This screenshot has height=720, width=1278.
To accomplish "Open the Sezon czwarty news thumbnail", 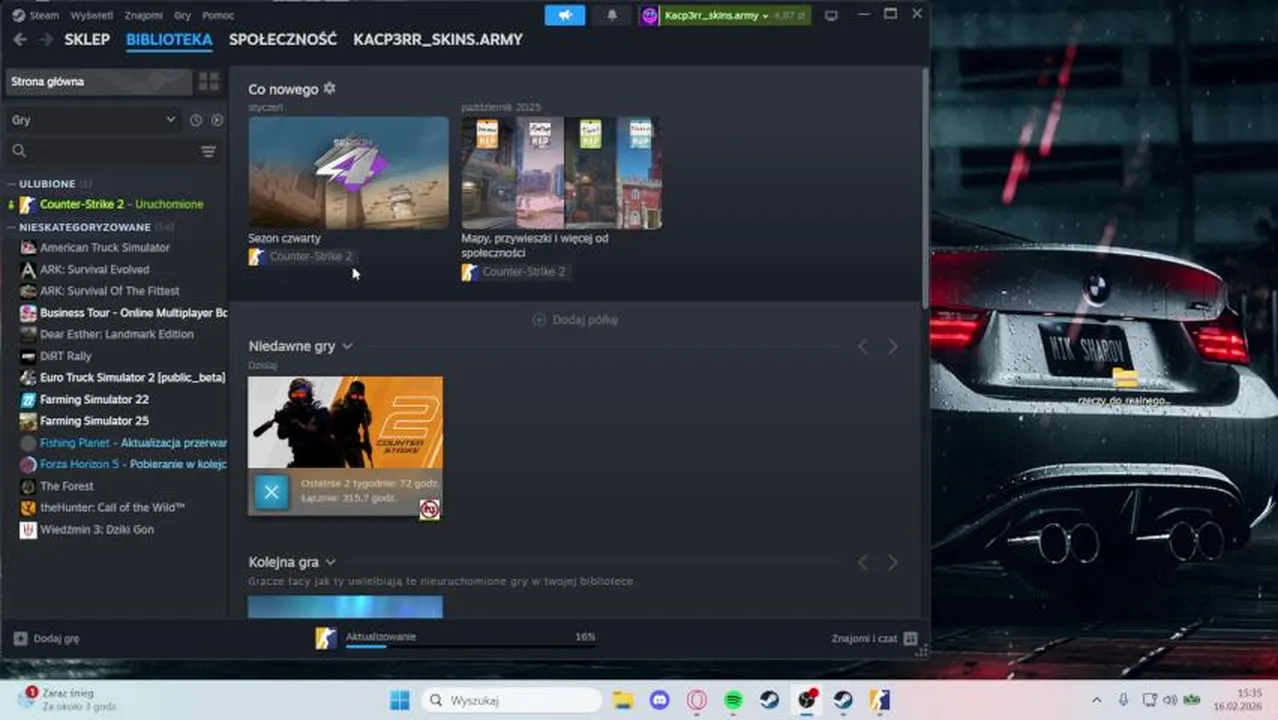I will pos(348,173).
